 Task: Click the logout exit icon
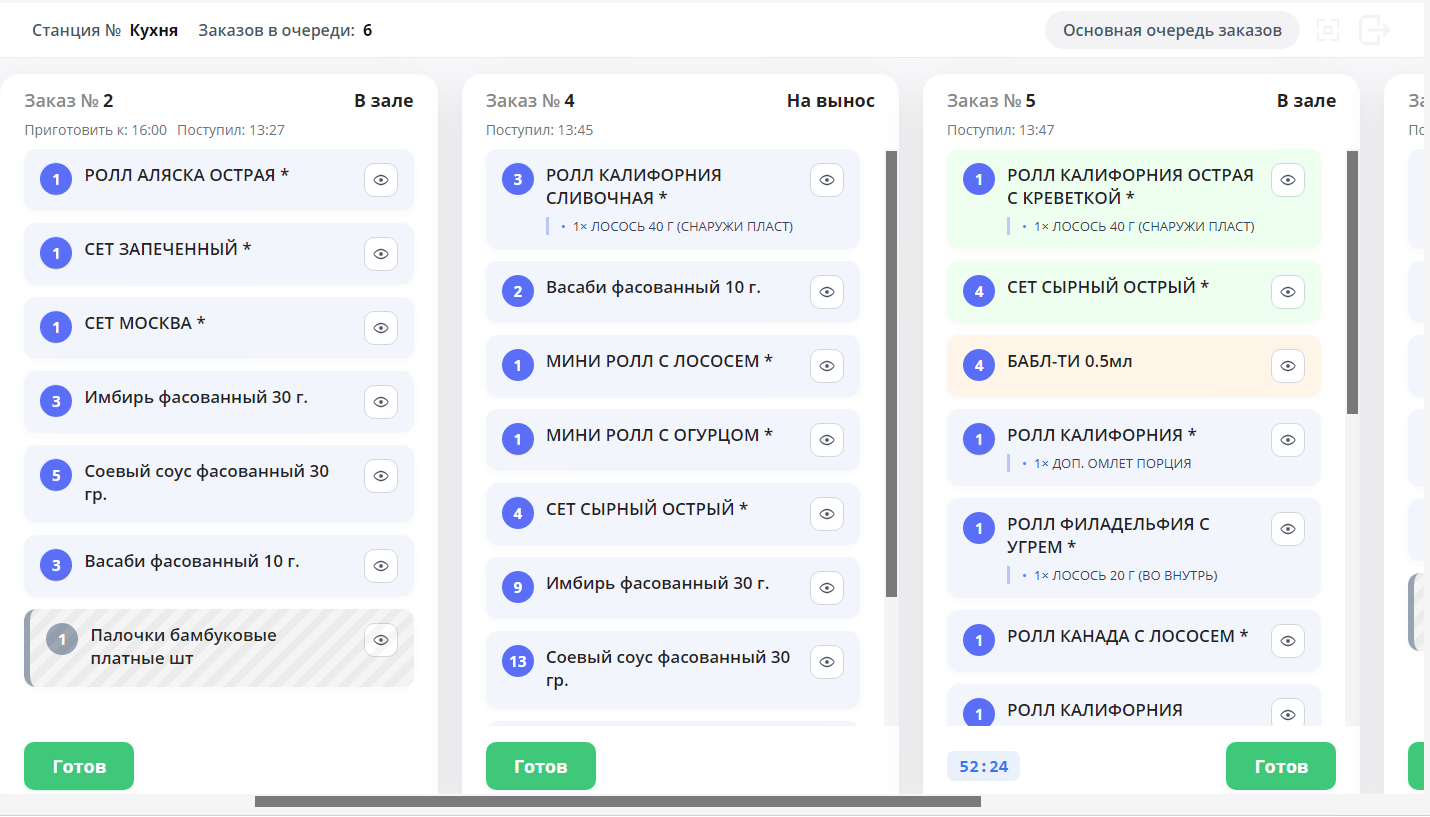pos(1375,30)
